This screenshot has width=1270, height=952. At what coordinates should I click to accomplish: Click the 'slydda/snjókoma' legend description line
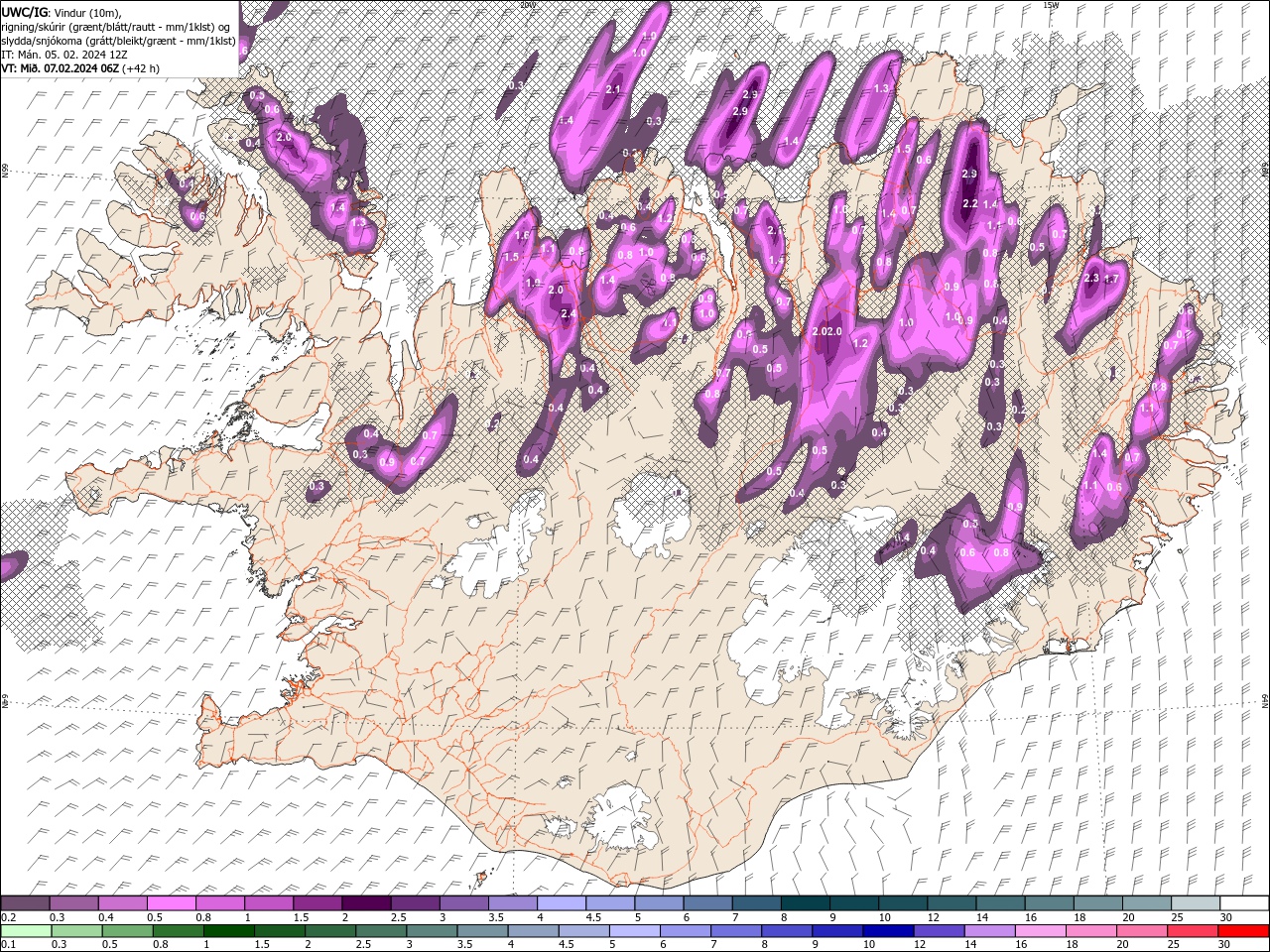coord(119,41)
